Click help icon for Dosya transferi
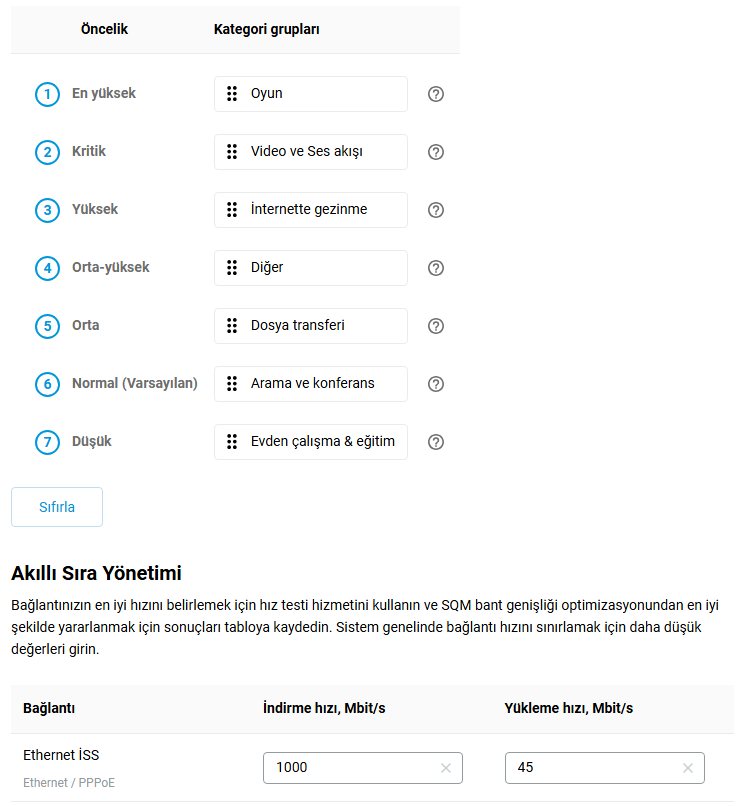The width and height of the screenshot is (743, 806). (436, 326)
